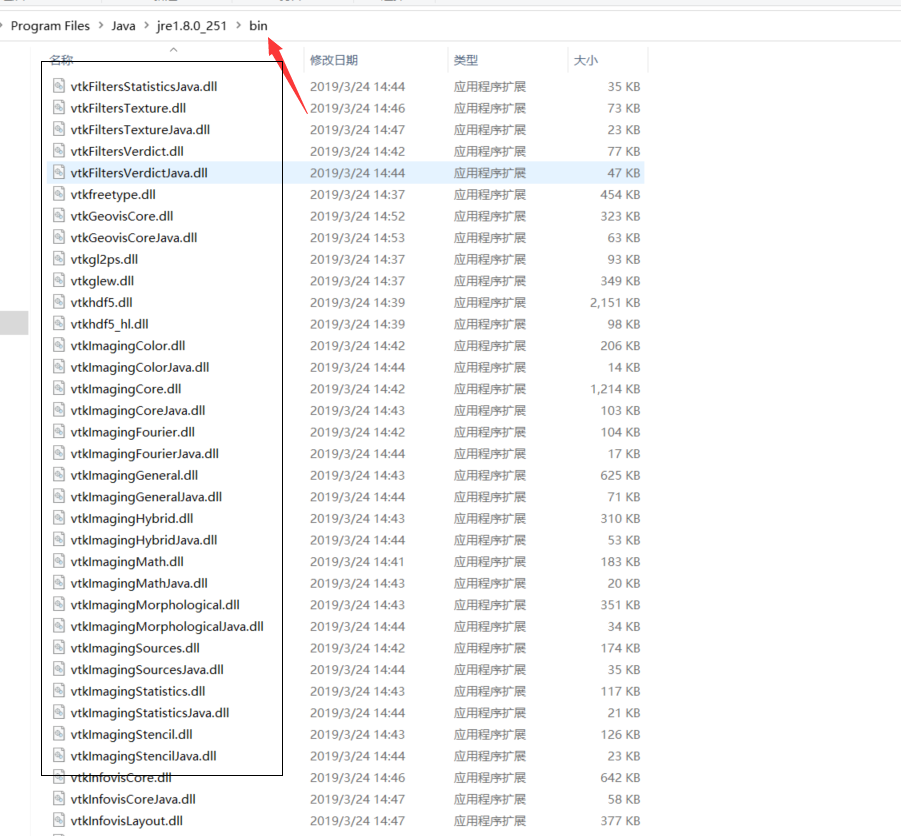
Task: Click the vtkImagingSources.dll file icon
Action: pos(57,647)
